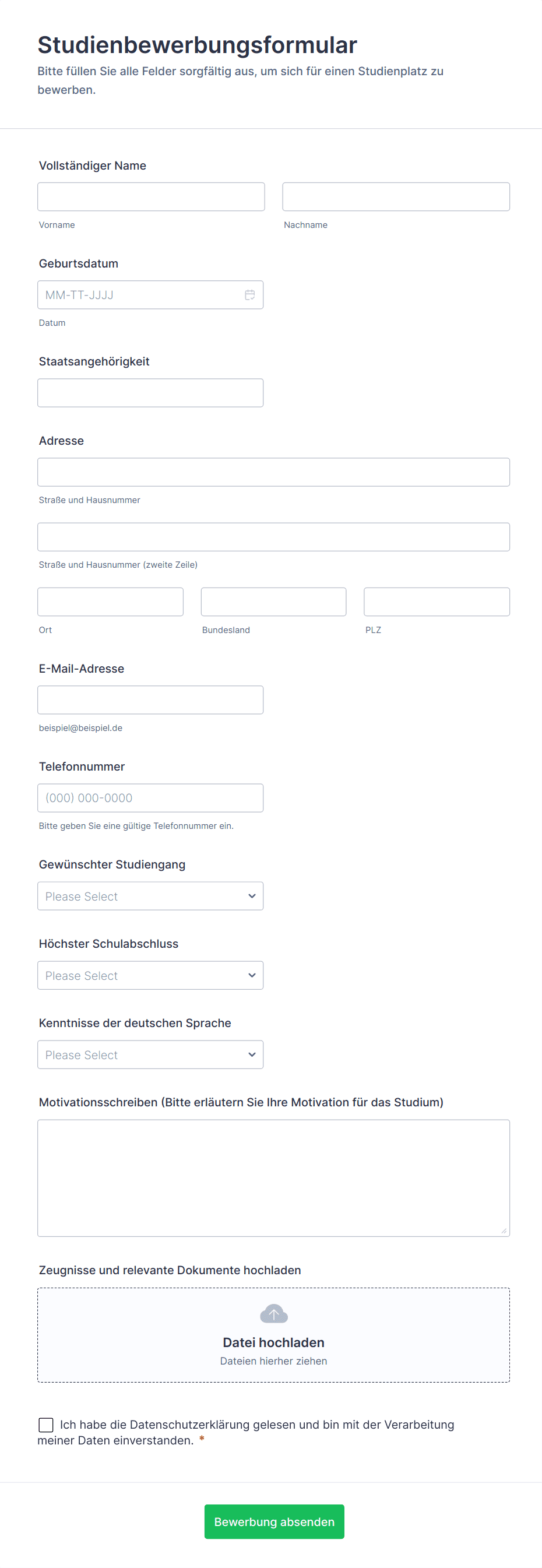
Task: Click the Staatsangehörigkeit text field
Action: [150, 393]
